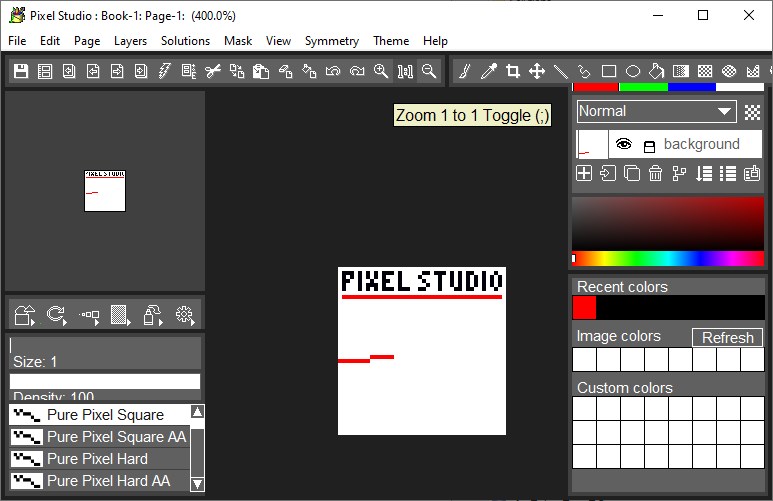Viewport: 773px width, 501px height.
Task: Click the import layer arrow icon
Action: click(608, 174)
